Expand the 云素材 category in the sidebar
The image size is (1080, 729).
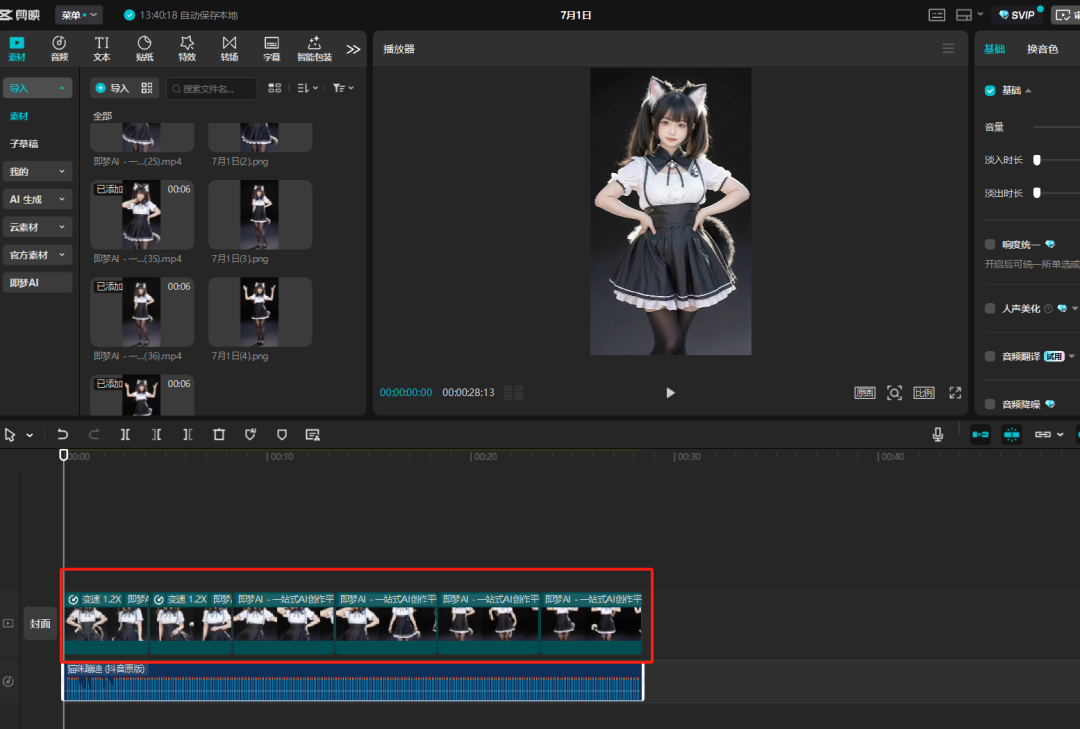tap(37, 227)
